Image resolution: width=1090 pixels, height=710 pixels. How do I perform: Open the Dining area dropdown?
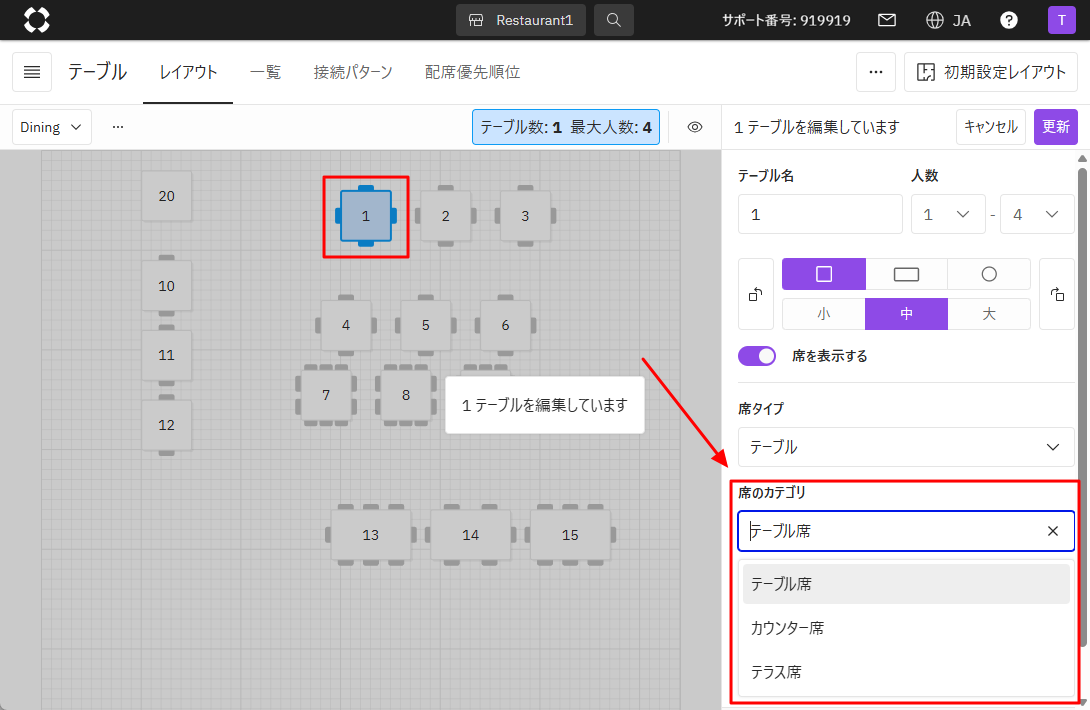51,127
